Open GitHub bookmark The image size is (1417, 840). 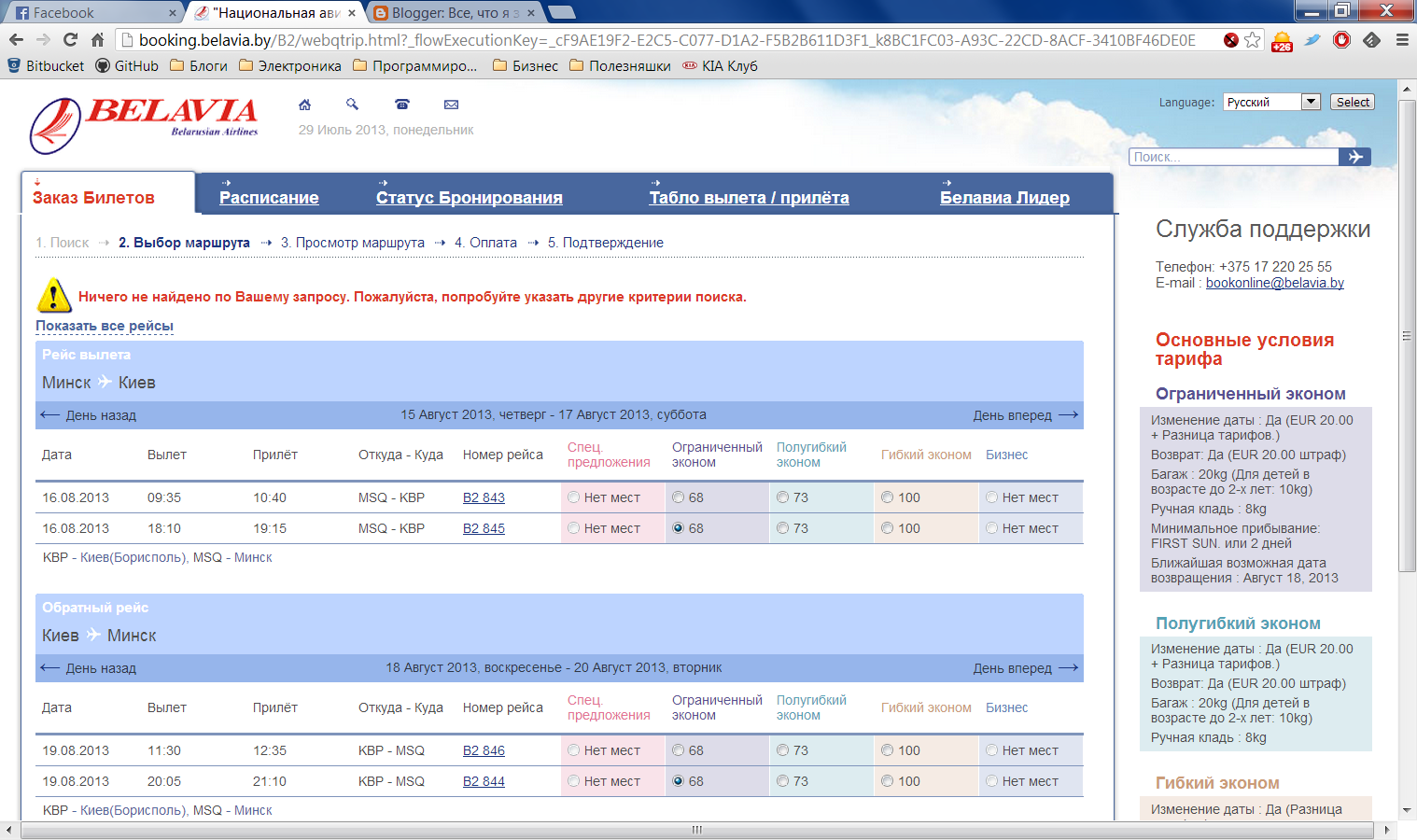[127, 66]
